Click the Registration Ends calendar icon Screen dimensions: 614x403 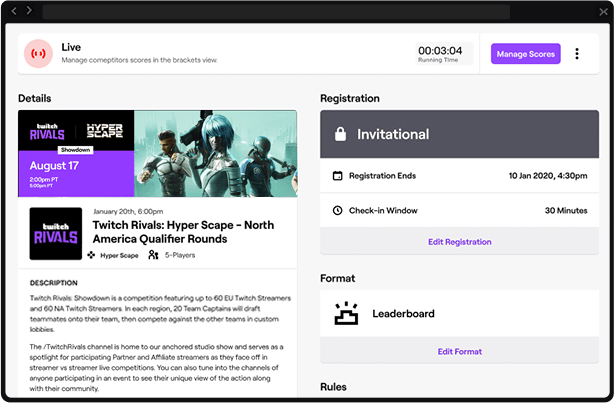pos(337,176)
